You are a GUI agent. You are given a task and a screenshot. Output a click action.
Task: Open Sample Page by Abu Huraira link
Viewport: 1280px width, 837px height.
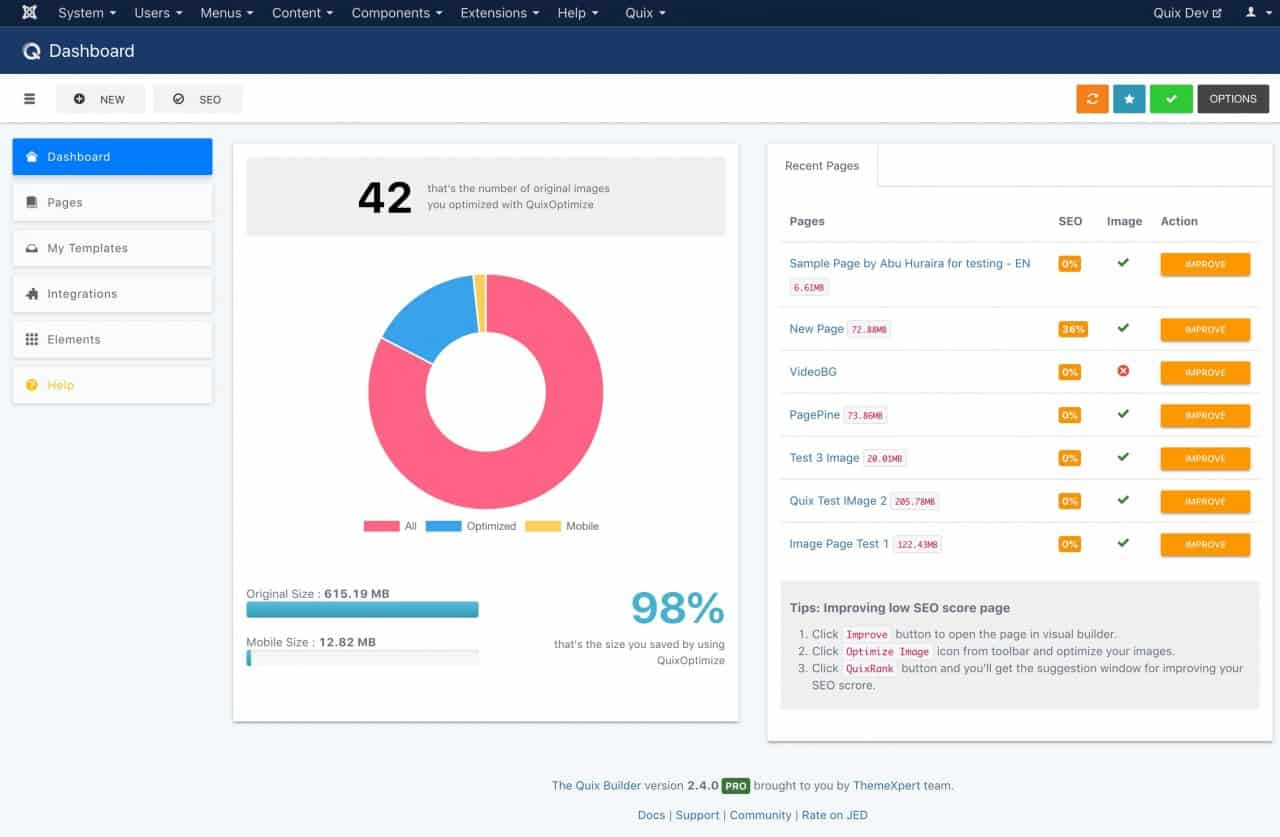click(x=910, y=263)
